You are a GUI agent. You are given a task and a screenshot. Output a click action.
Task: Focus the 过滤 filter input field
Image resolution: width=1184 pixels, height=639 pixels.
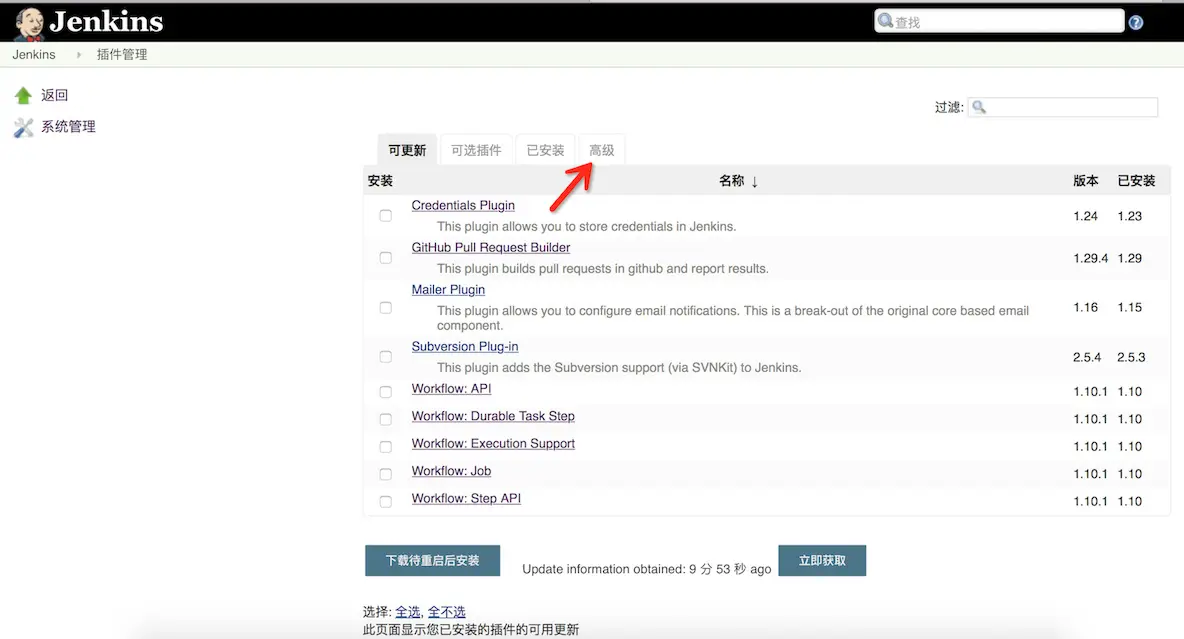tap(1063, 107)
